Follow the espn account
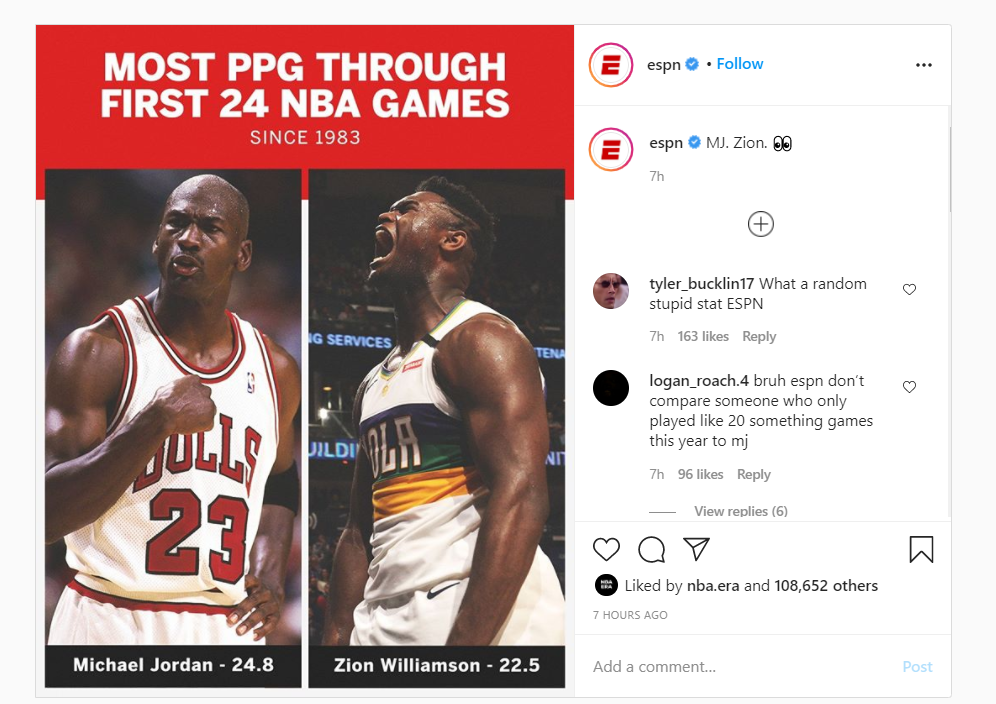This screenshot has height=704, width=996. (x=739, y=64)
